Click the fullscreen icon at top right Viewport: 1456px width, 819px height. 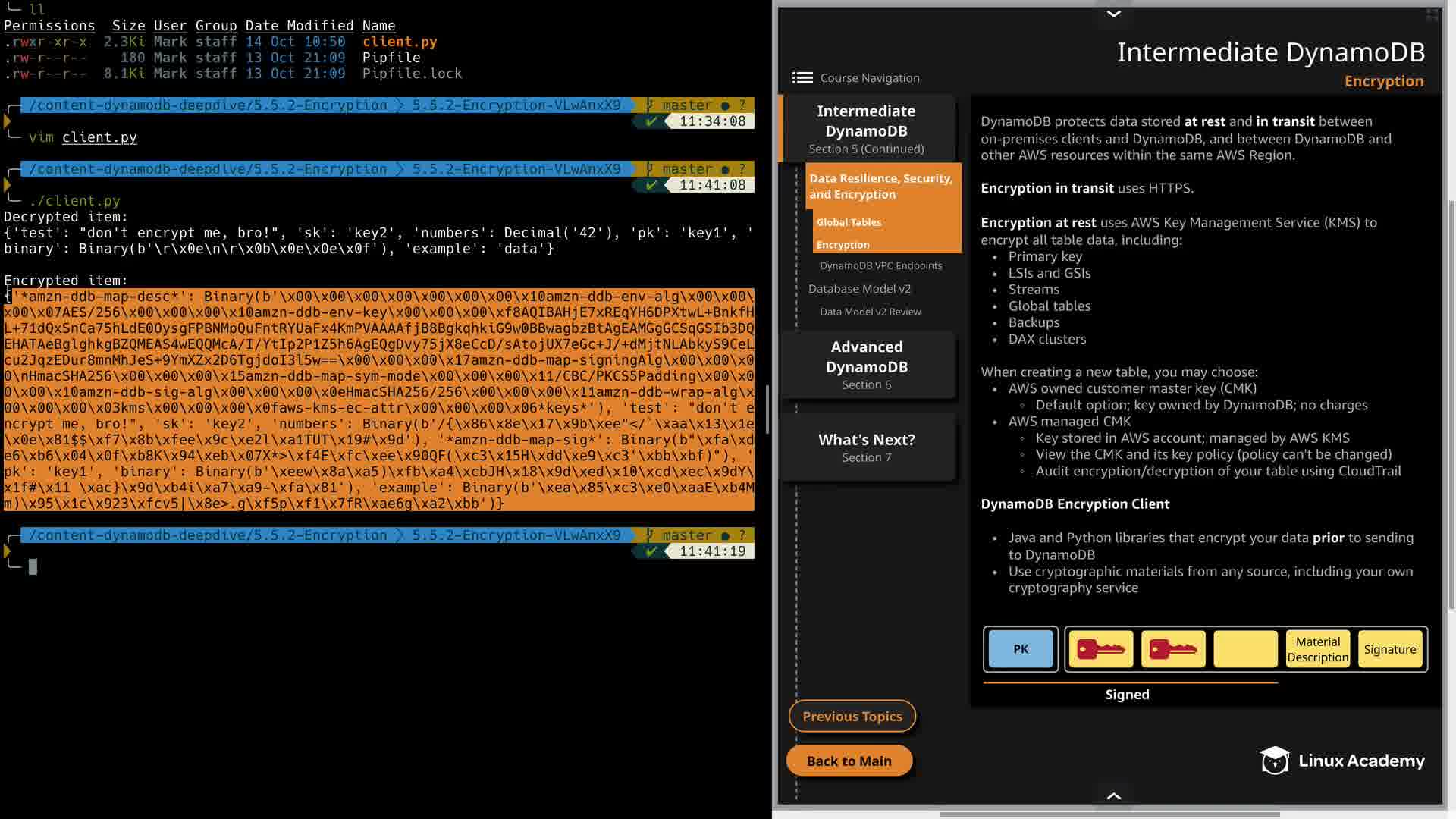coord(1432,14)
